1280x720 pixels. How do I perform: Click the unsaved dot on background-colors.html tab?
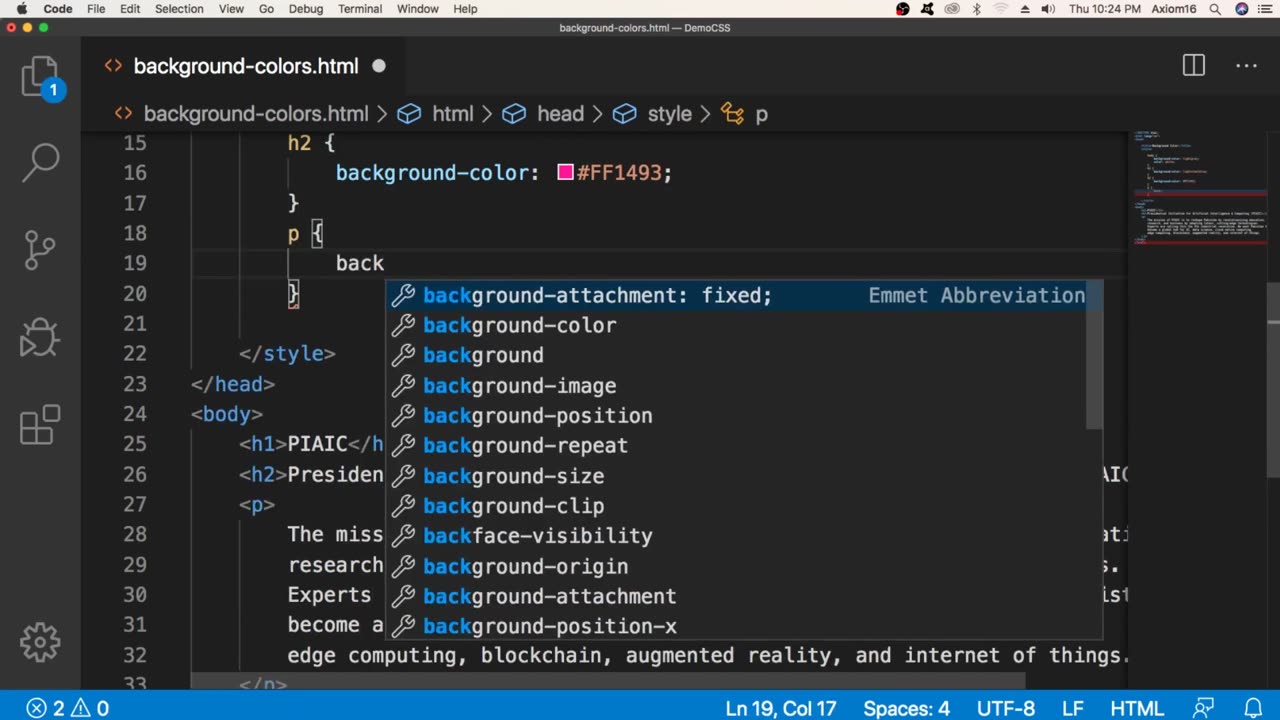click(379, 66)
